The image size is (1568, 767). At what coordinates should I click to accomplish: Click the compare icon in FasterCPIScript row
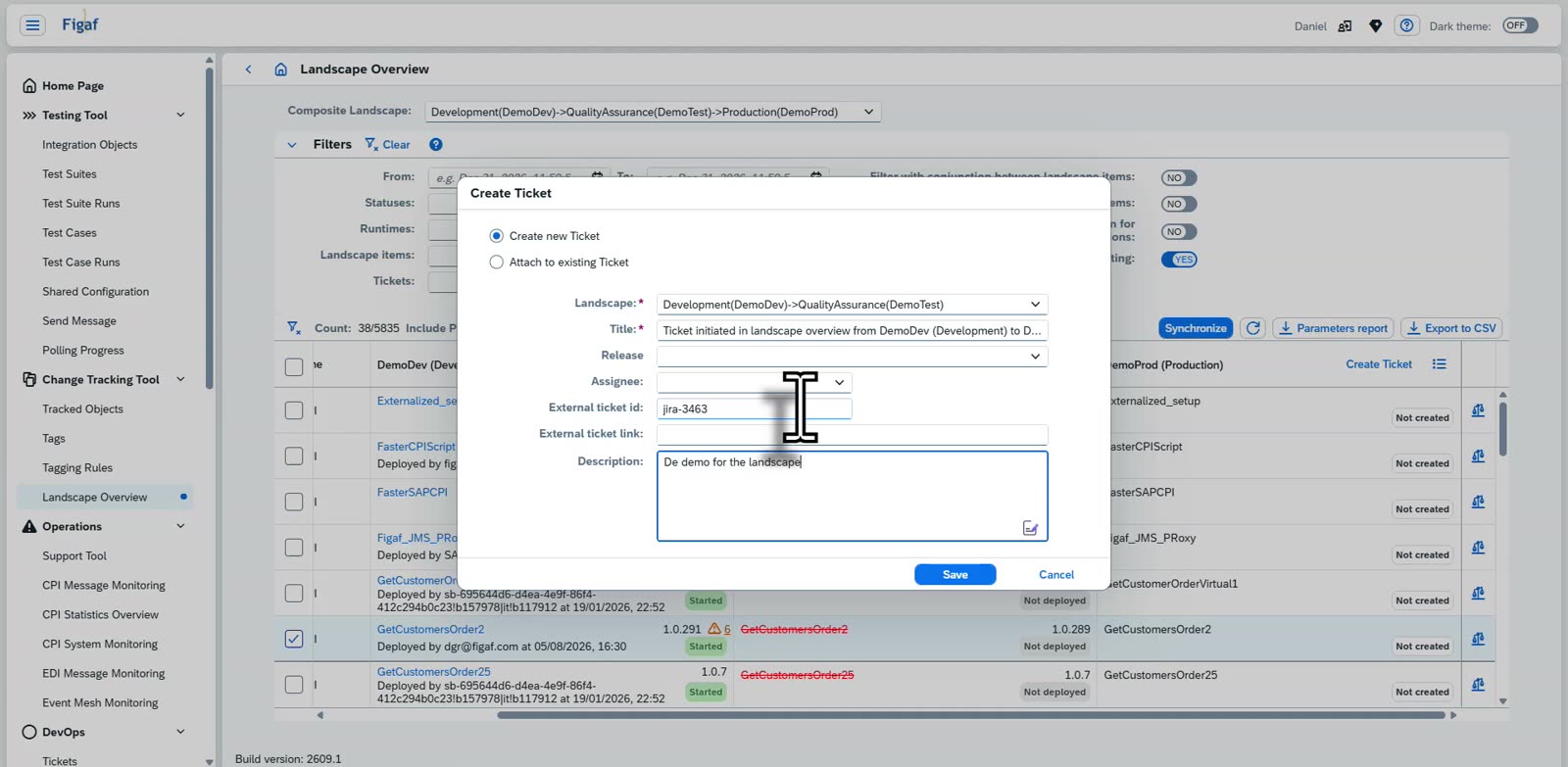(1478, 456)
